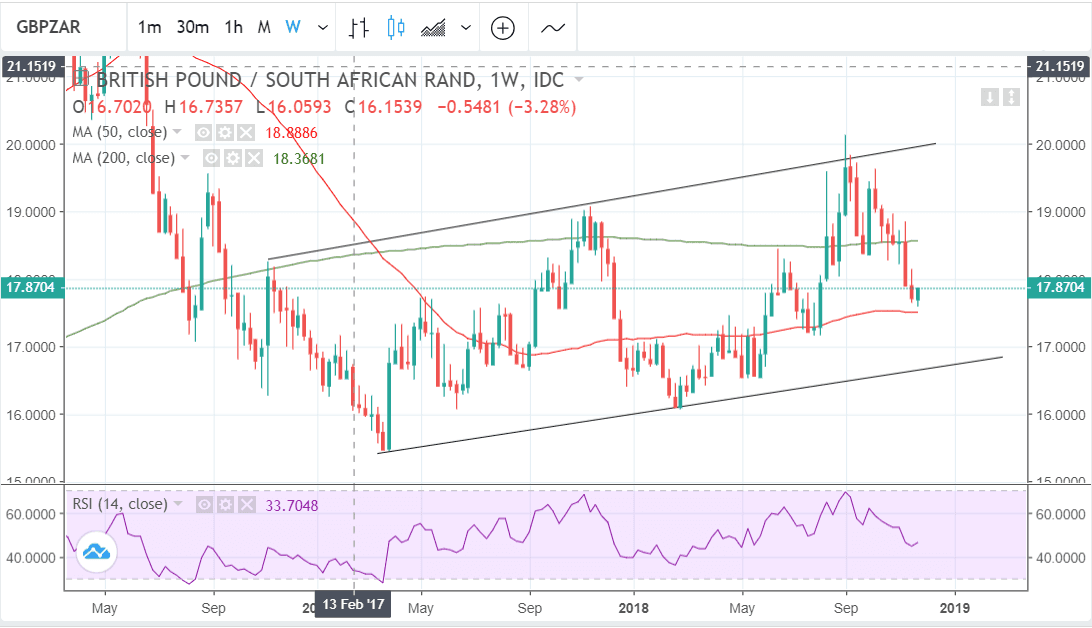The width and height of the screenshot is (1092, 628).
Task: Select the M monthly timeframe
Action: tap(264, 28)
